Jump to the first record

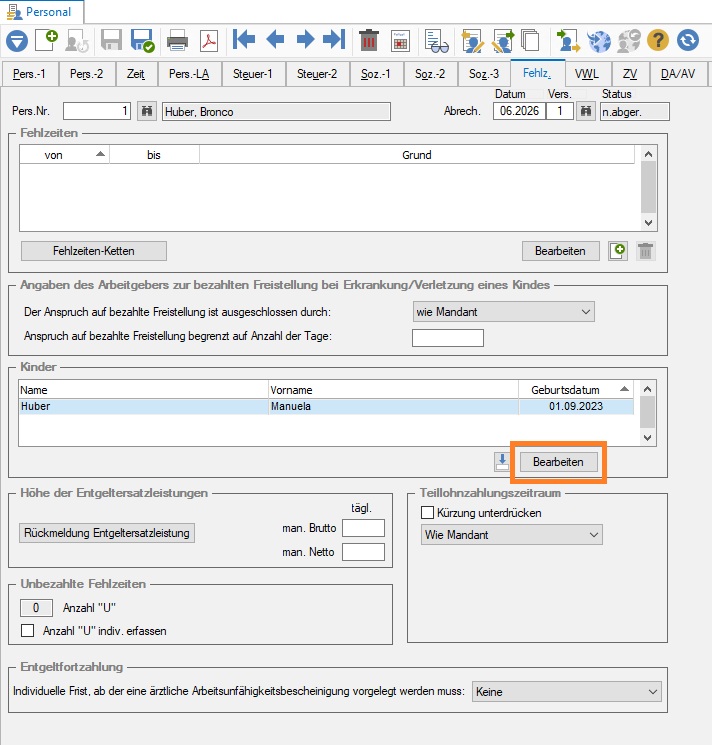point(244,39)
